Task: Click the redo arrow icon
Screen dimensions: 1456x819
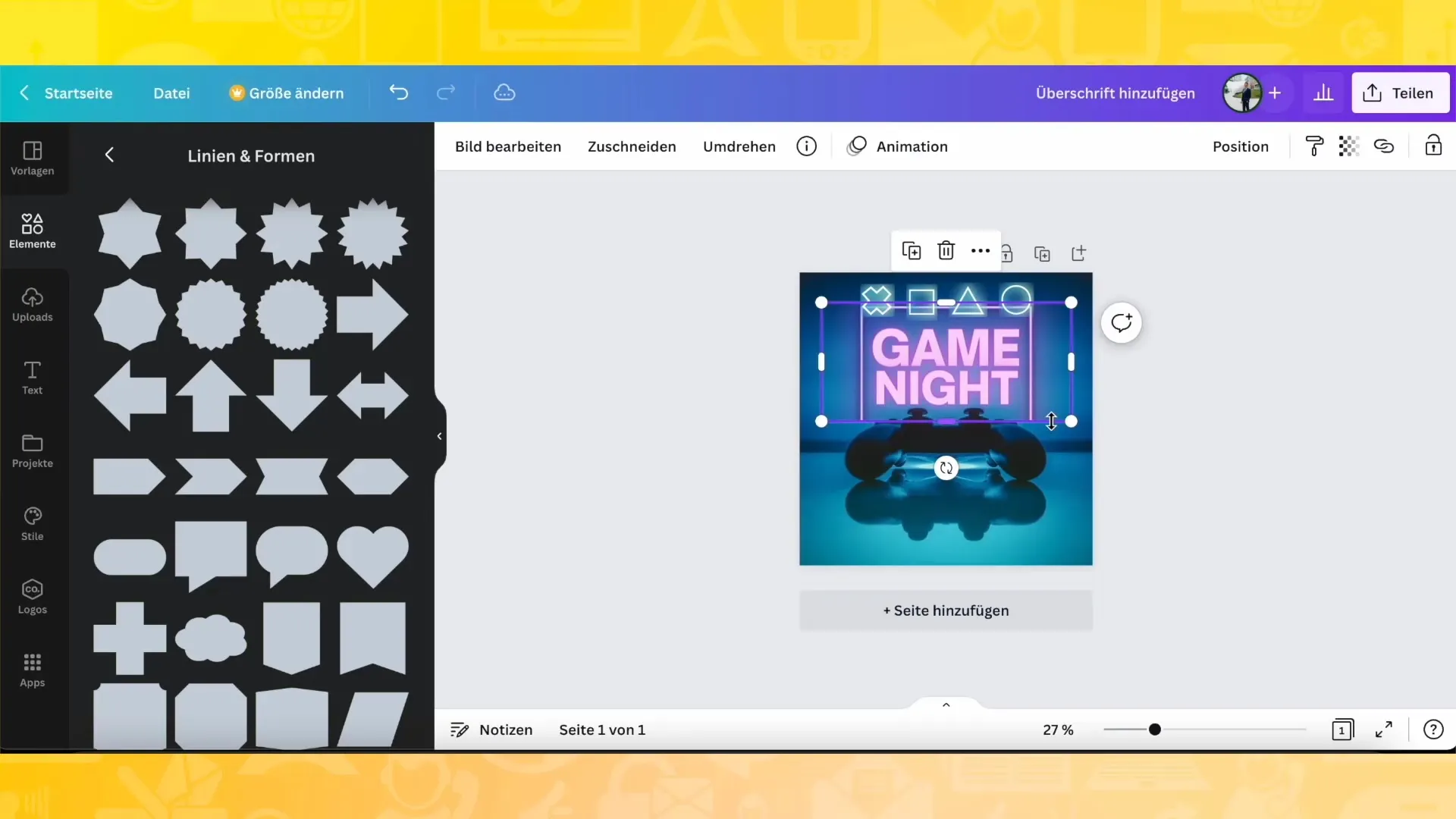Action: [446, 93]
